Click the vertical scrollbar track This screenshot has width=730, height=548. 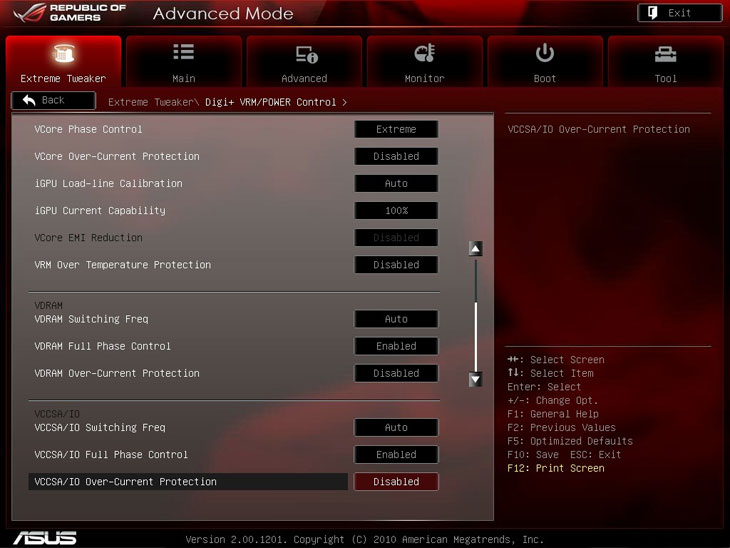[476, 310]
